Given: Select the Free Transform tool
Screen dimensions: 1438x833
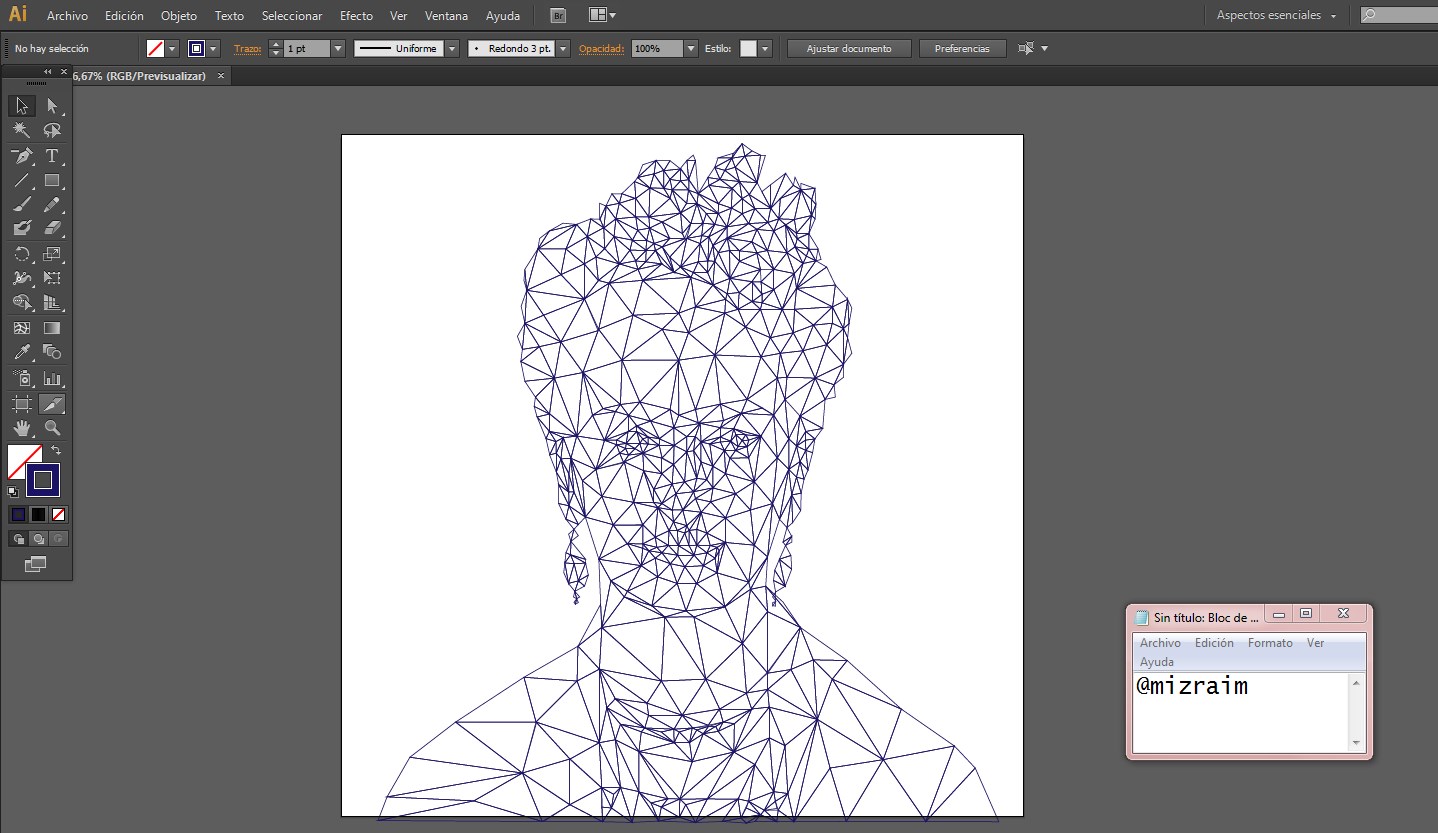Looking at the screenshot, I should pos(52,278).
